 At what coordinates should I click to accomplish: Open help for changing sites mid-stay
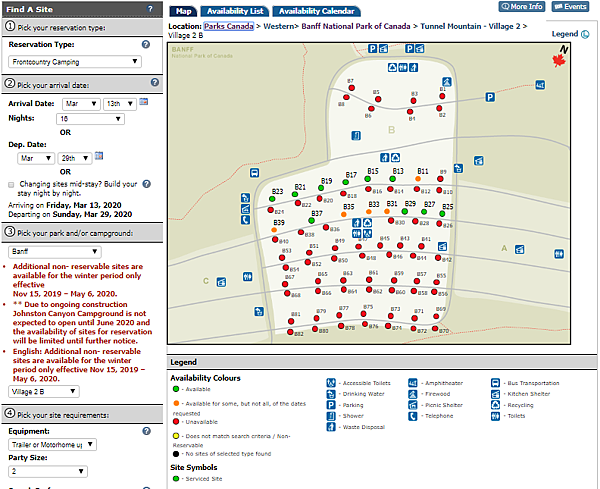point(147,184)
